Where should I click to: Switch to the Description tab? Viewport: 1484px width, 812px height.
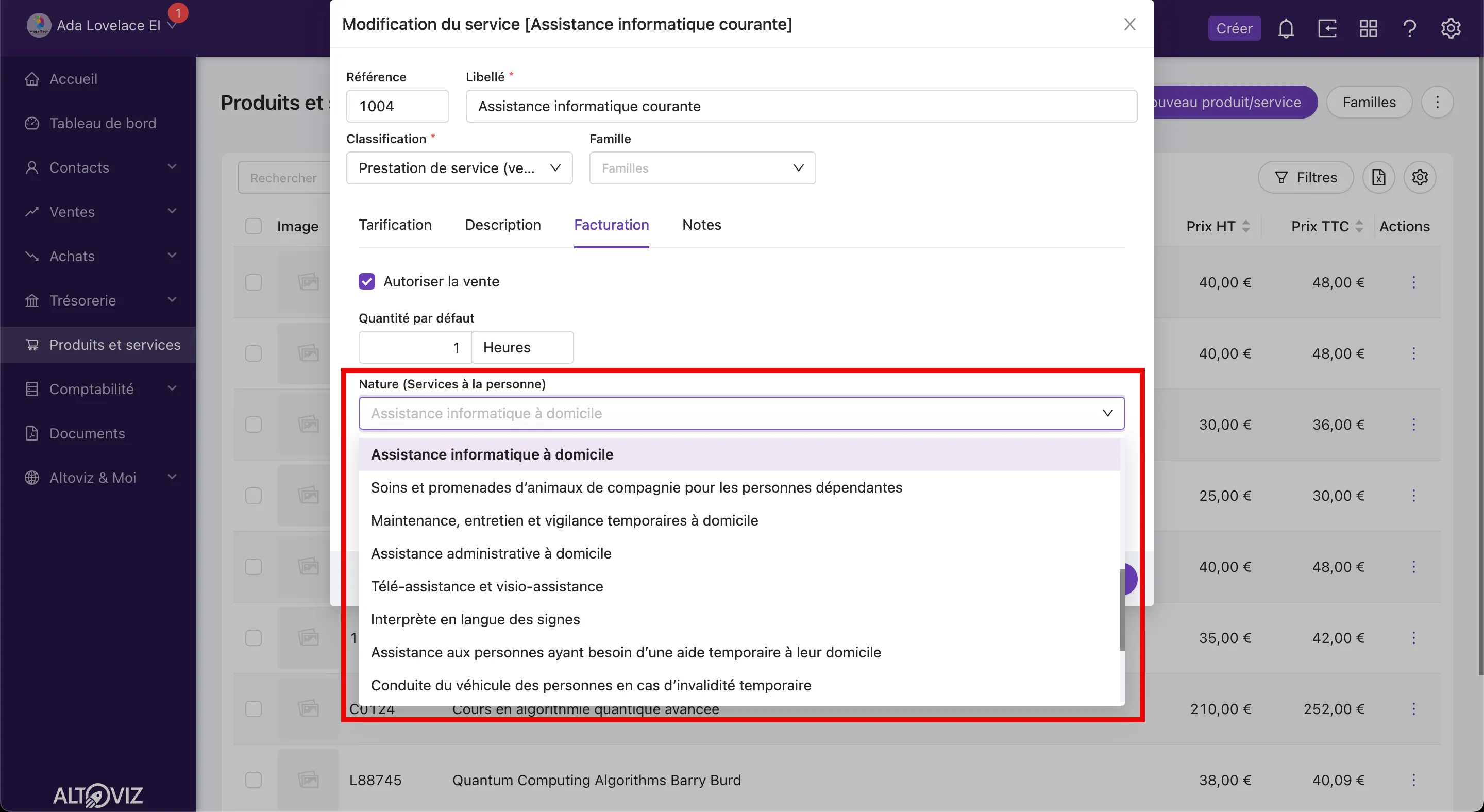click(503, 225)
